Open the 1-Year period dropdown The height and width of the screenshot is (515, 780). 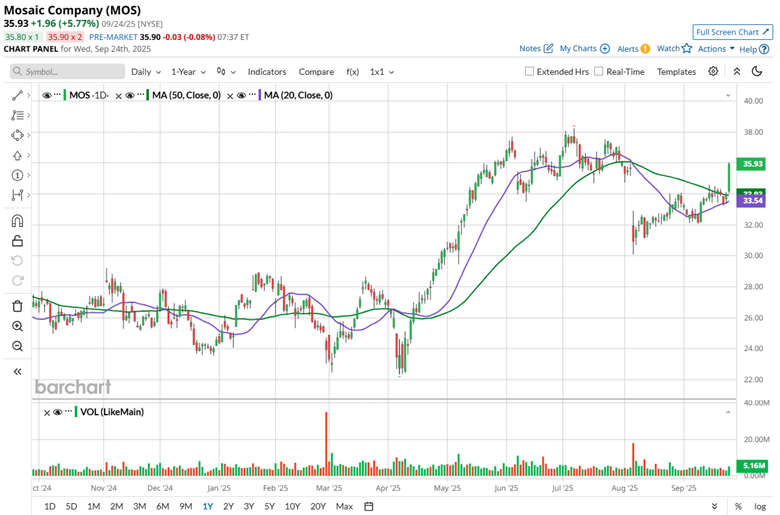coord(189,72)
